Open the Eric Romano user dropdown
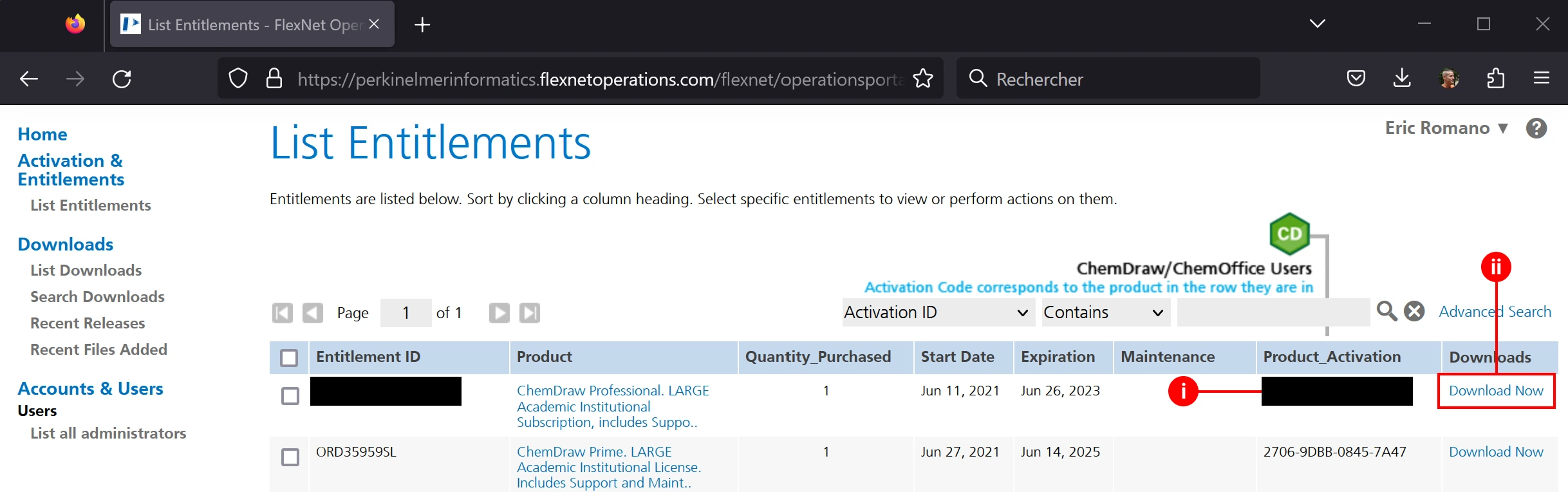1568x492 pixels. coord(1447,128)
